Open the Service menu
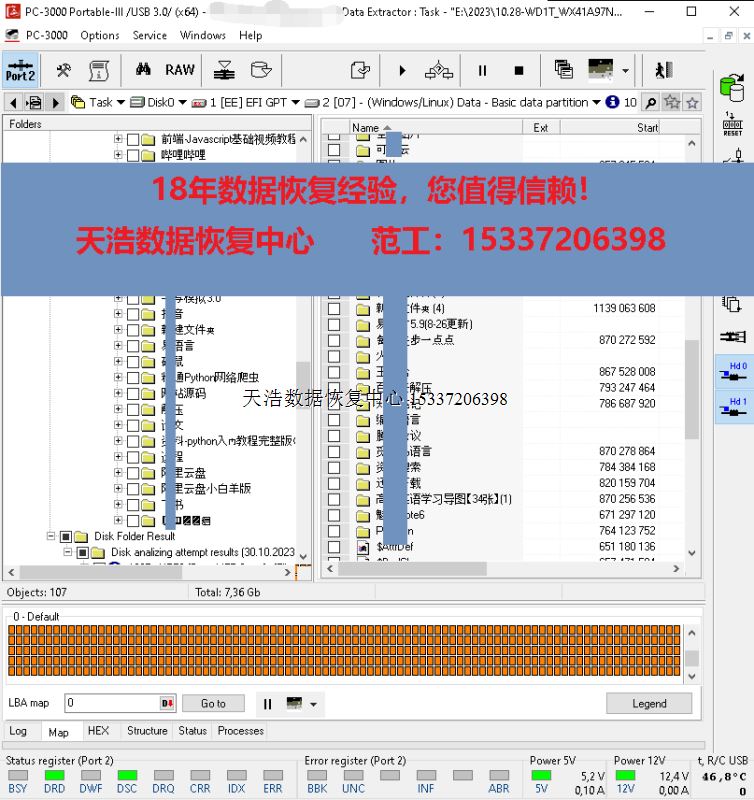 150,35
